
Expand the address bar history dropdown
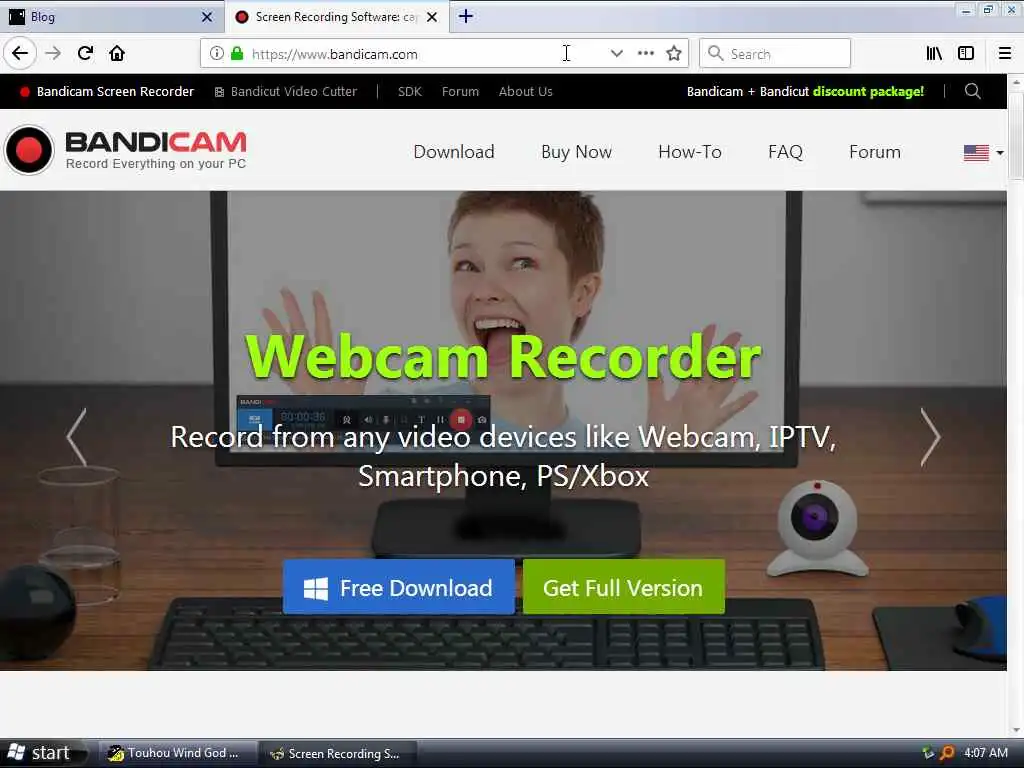pyautogui.click(x=616, y=54)
